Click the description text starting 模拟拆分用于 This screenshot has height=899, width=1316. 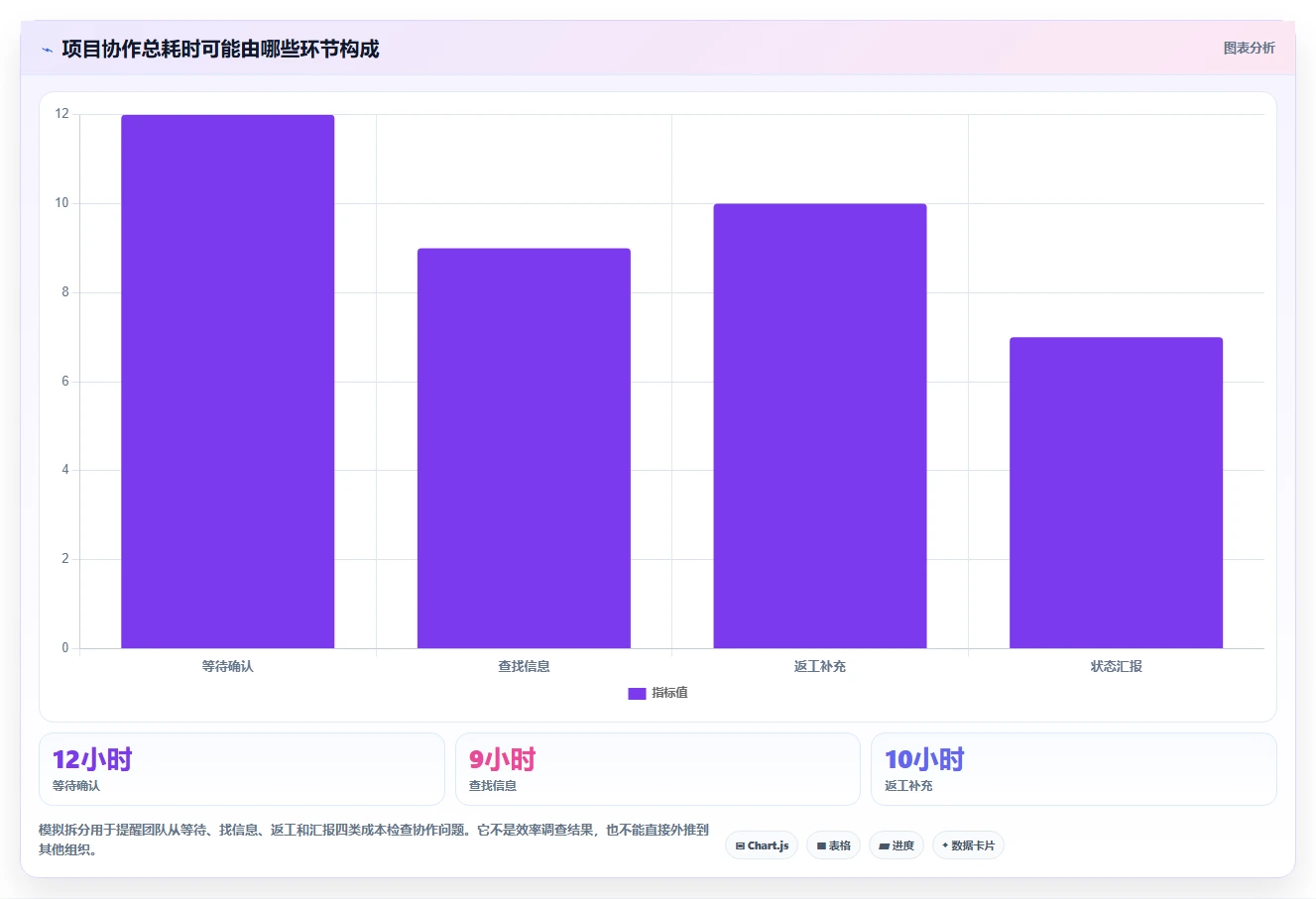tap(374, 840)
